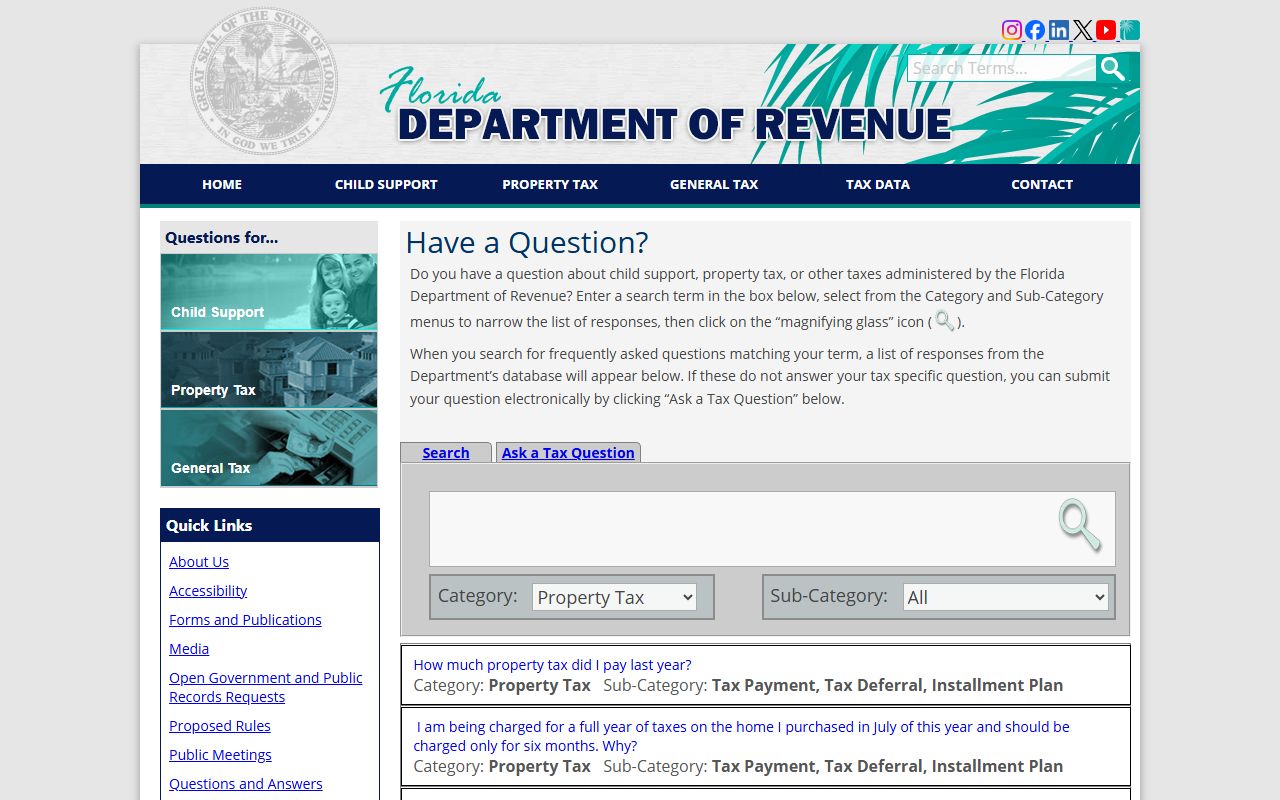This screenshot has height=800, width=1280.
Task: Select the Child Support questions image
Action: 269,292
